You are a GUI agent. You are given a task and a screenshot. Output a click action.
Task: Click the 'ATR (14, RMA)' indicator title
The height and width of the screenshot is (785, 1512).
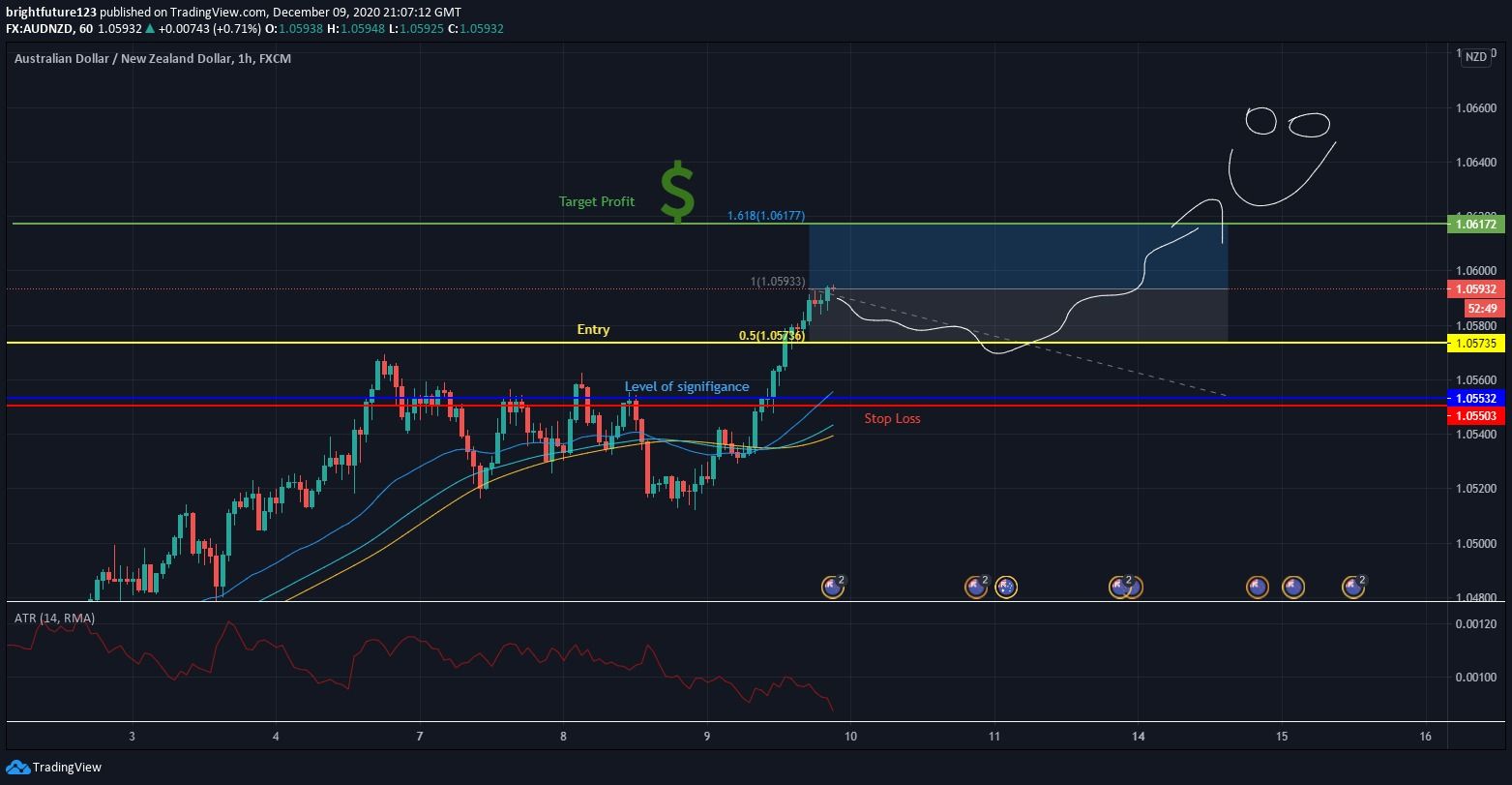click(55, 618)
